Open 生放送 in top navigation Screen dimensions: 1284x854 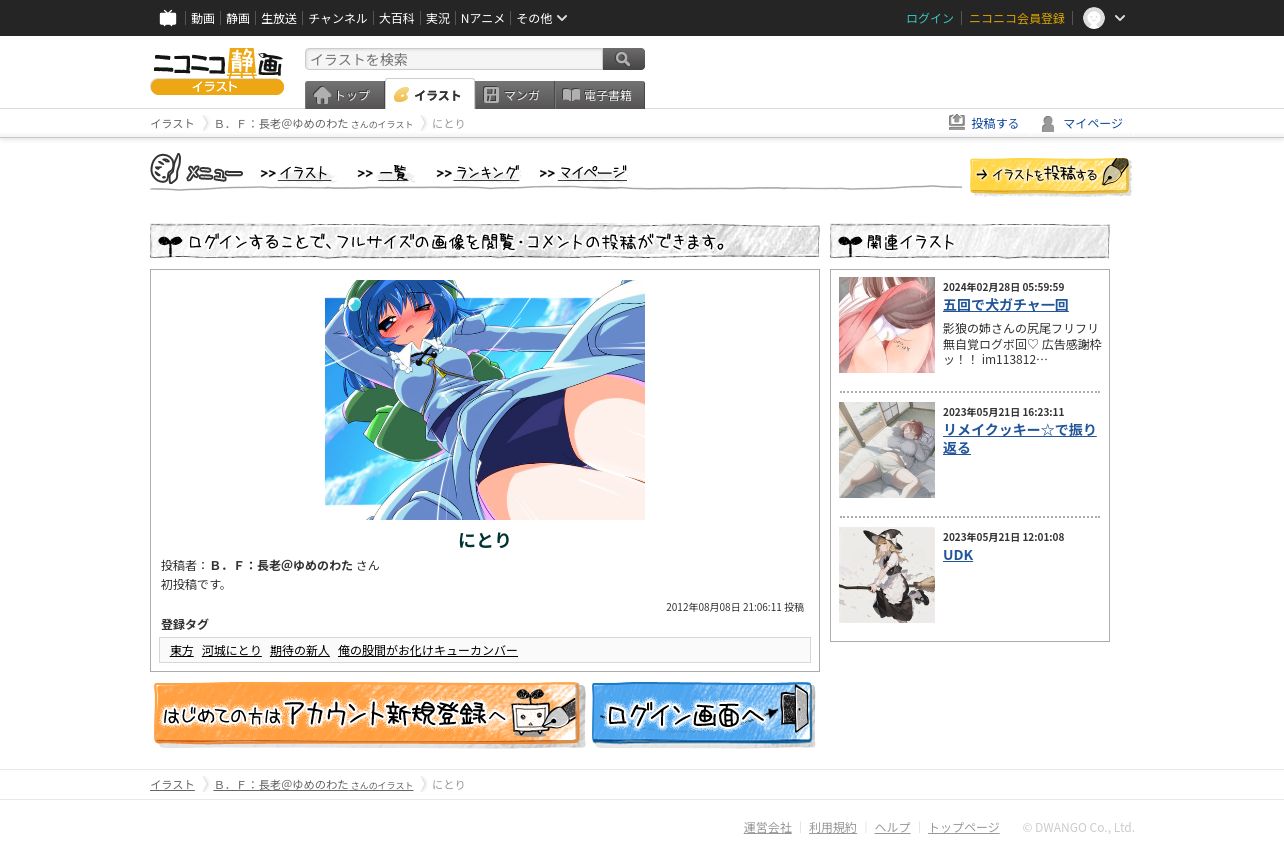click(x=279, y=18)
